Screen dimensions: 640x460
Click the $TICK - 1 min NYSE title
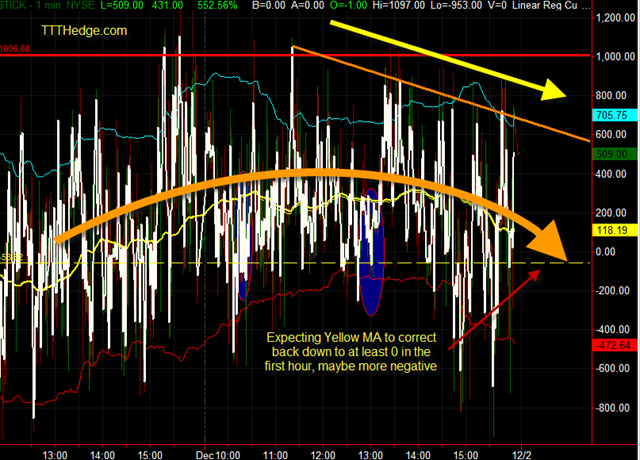coord(47,5)
